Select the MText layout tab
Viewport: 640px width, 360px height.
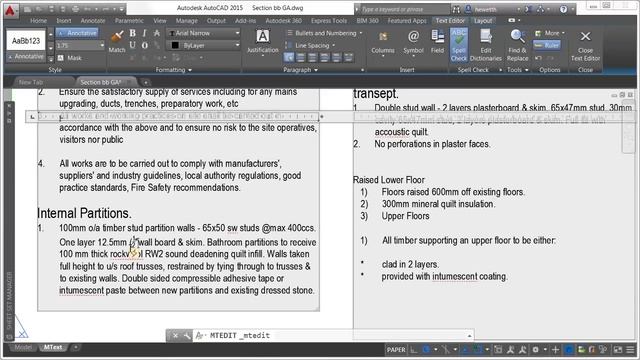coord(53,347)
